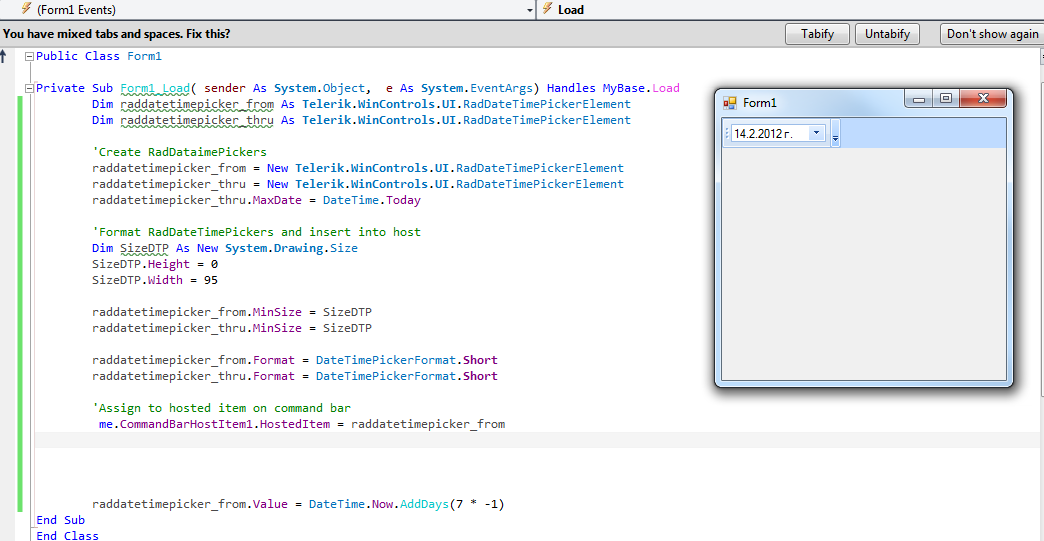Open the Load method dropdown

pyautogui.click(x=792, y=10)
